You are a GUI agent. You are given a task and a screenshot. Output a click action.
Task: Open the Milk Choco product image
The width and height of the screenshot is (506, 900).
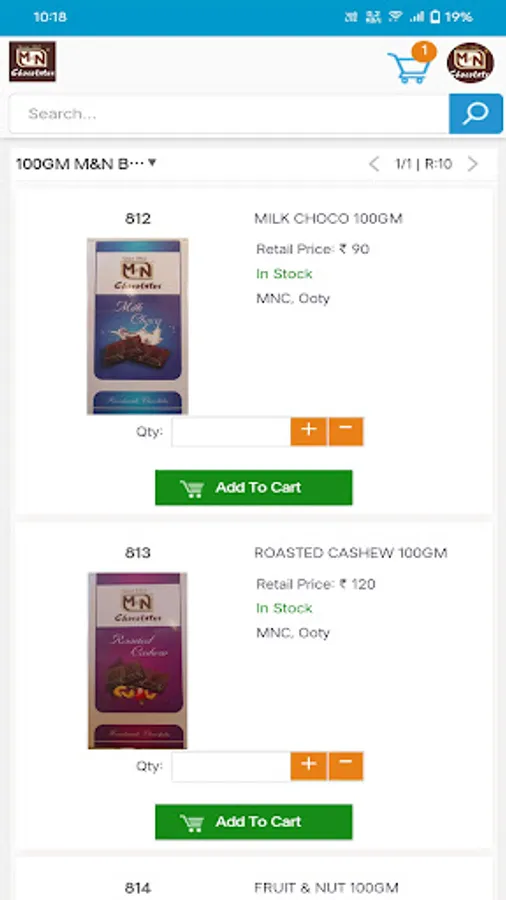tap(138, 326)
